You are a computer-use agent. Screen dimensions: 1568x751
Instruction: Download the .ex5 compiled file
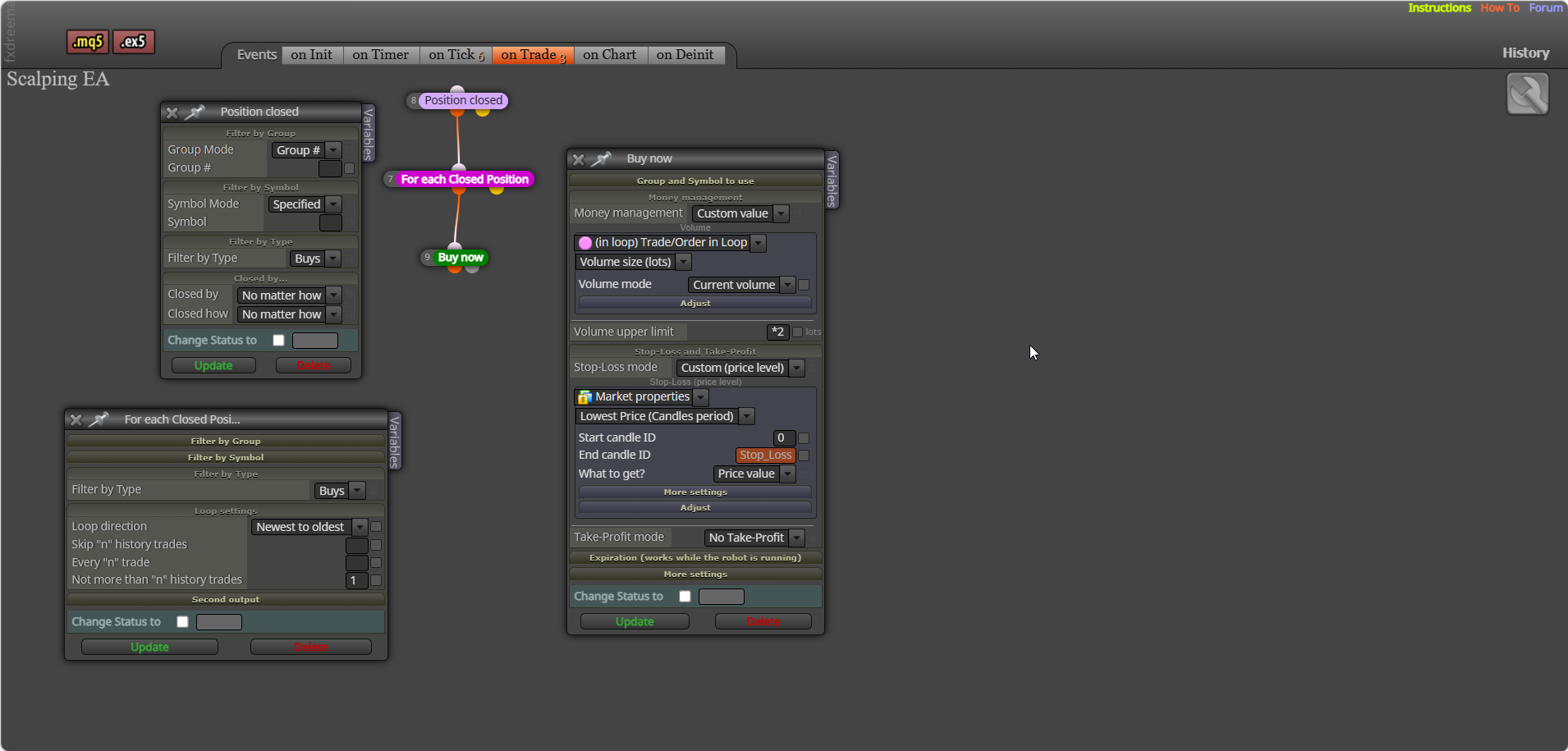coord(133,41)
